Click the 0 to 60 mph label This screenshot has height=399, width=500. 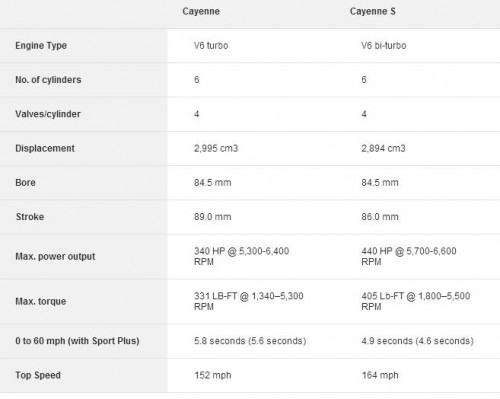click(x=77, y=341)
